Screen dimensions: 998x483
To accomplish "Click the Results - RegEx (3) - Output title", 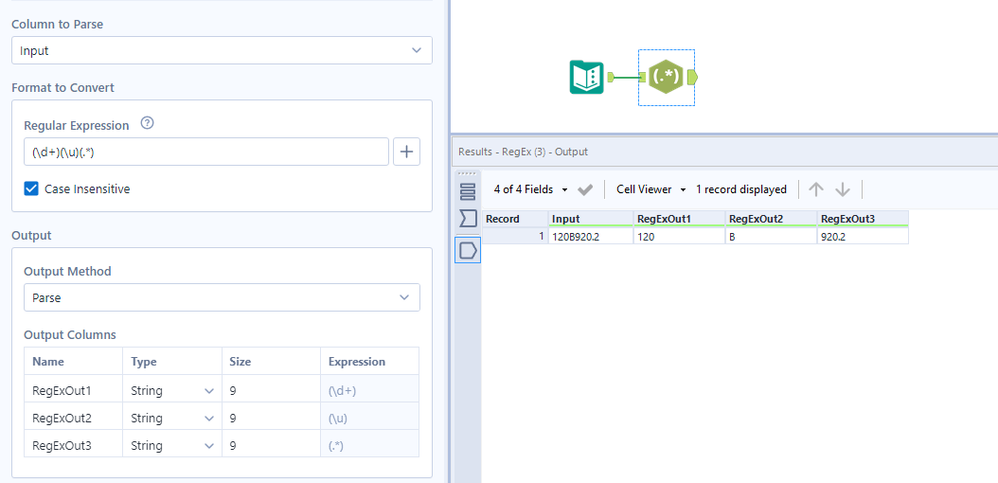I will (x=523, y=151).
